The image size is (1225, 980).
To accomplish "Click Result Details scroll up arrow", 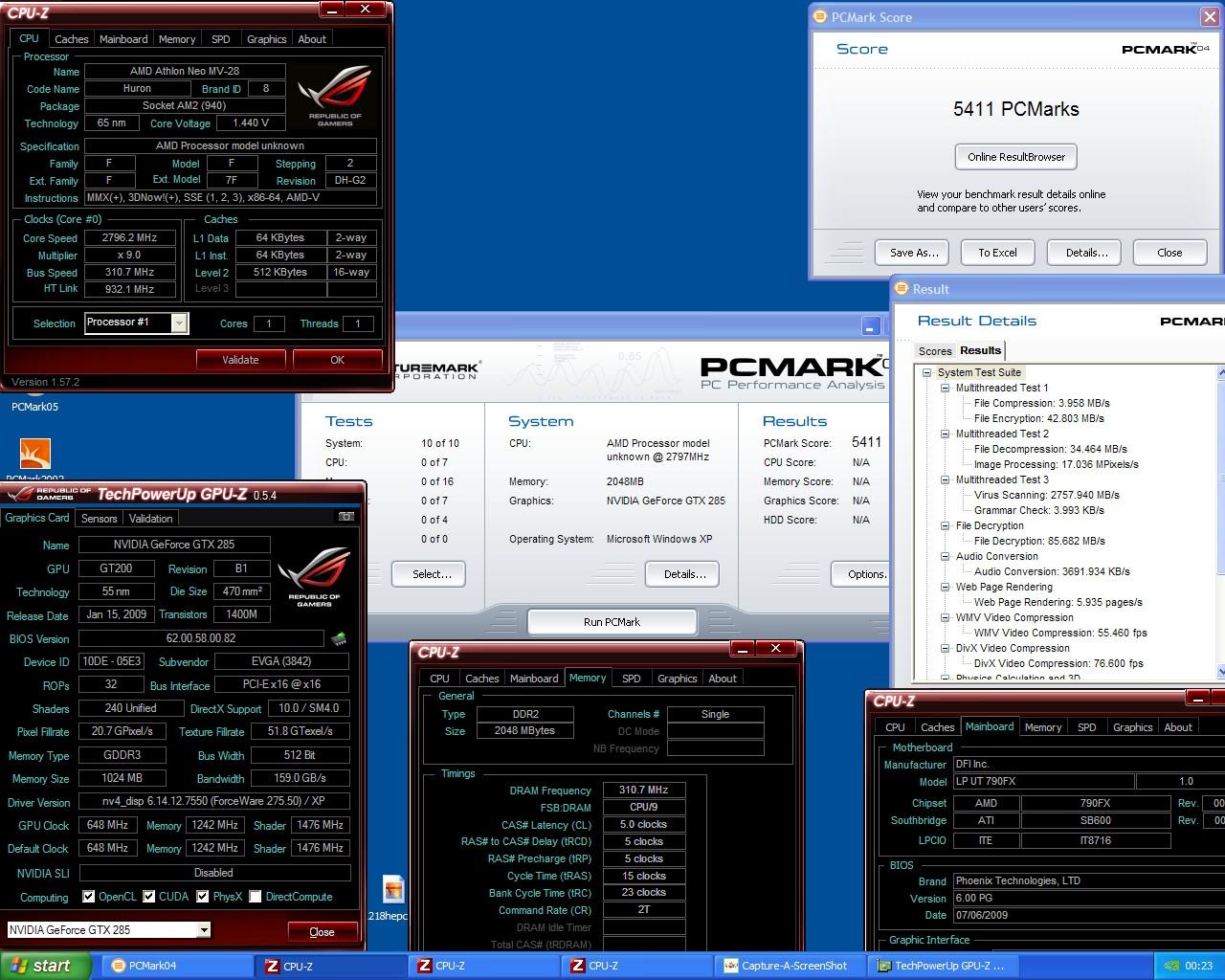I will (1220, 372).
